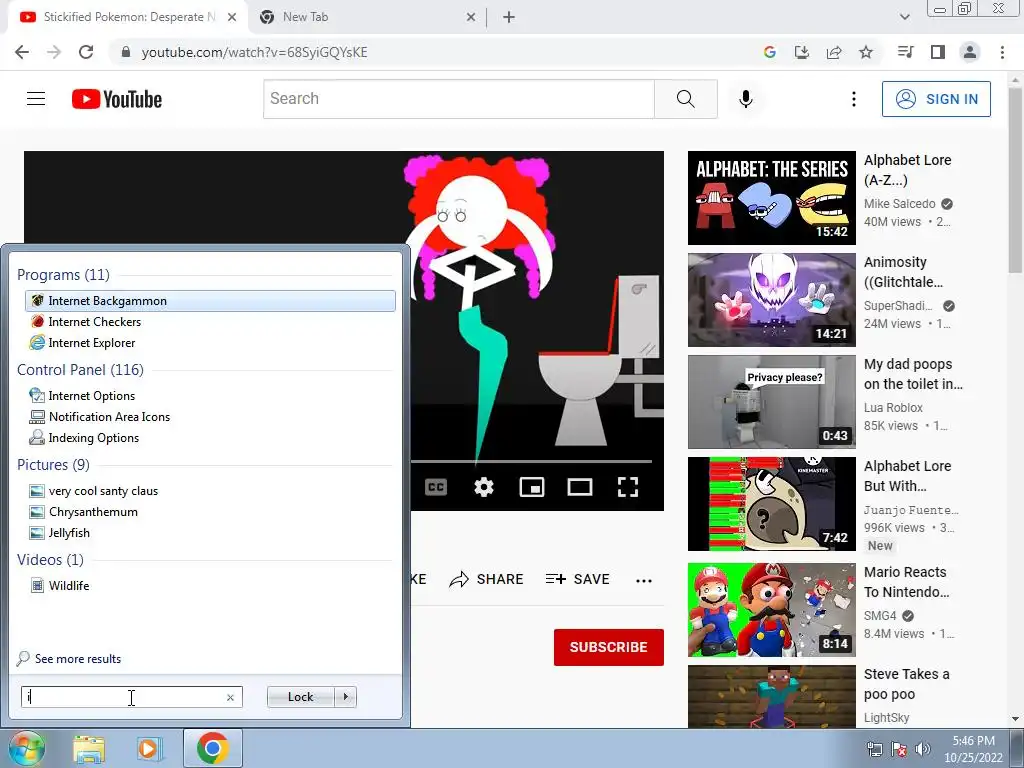Open Alphabet Lore (A-Z) thumbnail
1024x768 pixels.
(x=771, y=198)
